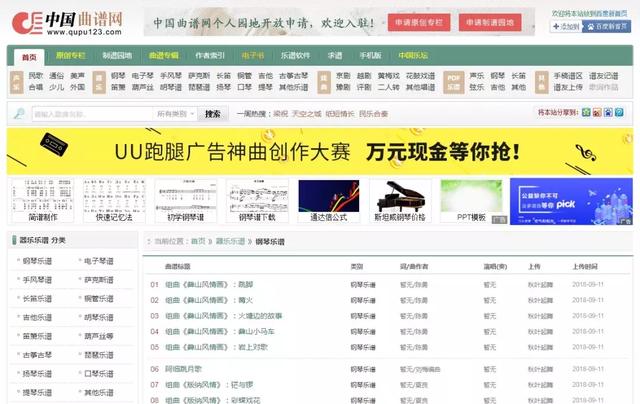This screenshot has width=640, height=404.
Task: Select 吉他乐谱 in the sidebar categories
Action: [37, 317]
